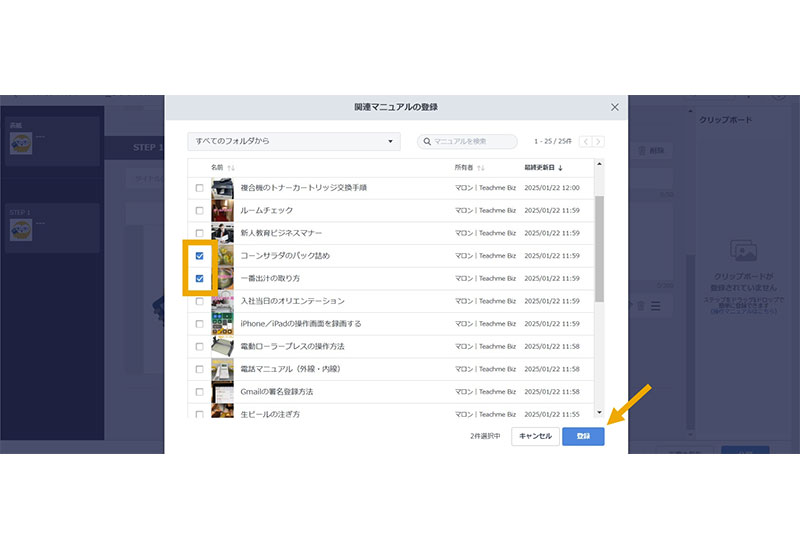Select 入社当日のオリエンテーション checkbox

point(199,301)
